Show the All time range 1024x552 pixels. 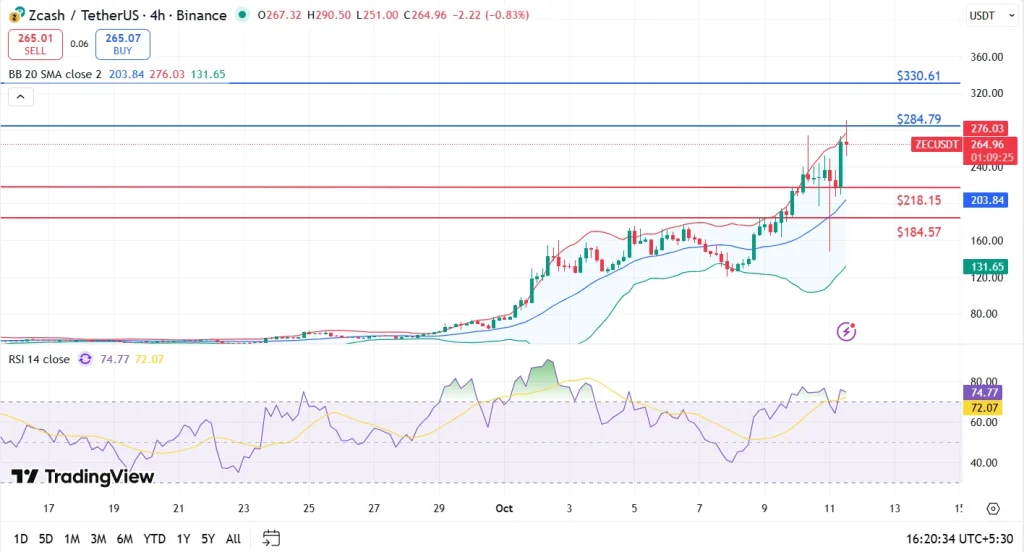(233, 539)
